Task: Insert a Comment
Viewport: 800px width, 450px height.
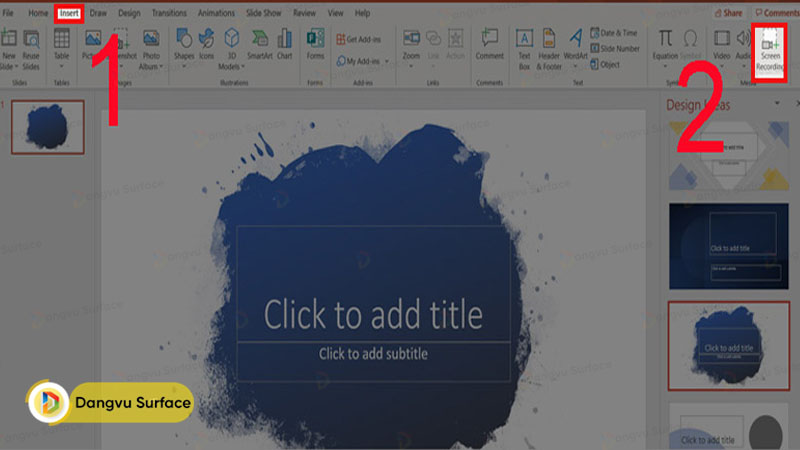Action: coord(489,45)
